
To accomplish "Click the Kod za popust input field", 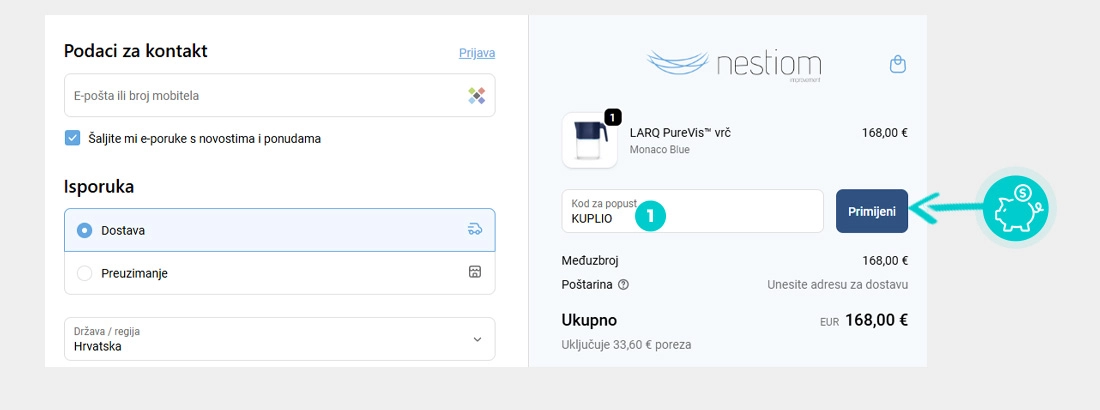I will pos(692,211).
